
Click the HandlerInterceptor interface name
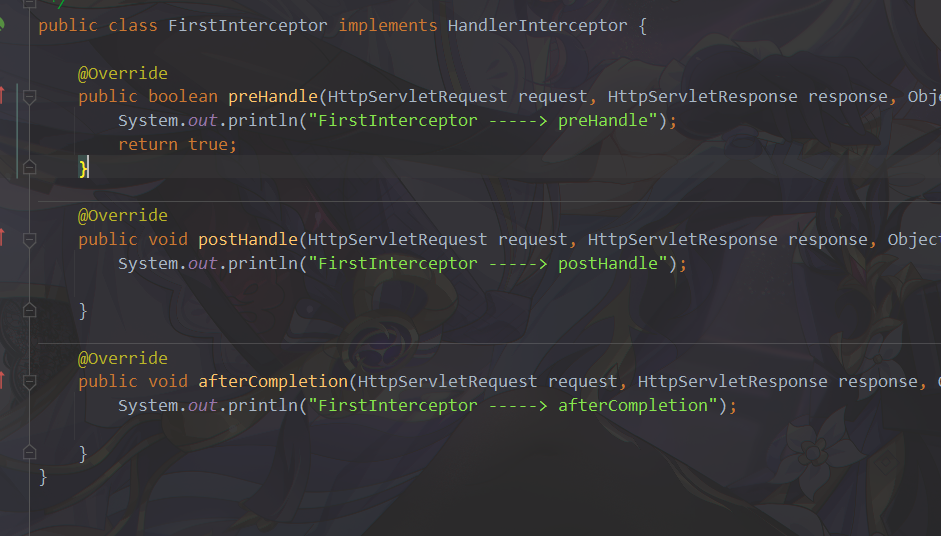(537, 26)
